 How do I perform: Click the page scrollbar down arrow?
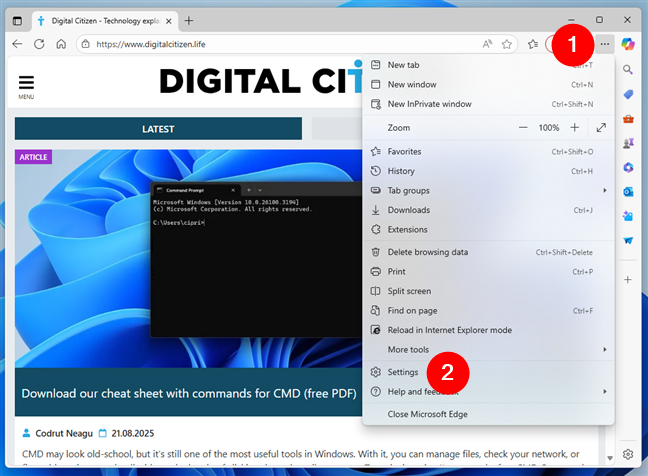coord(610,458)
